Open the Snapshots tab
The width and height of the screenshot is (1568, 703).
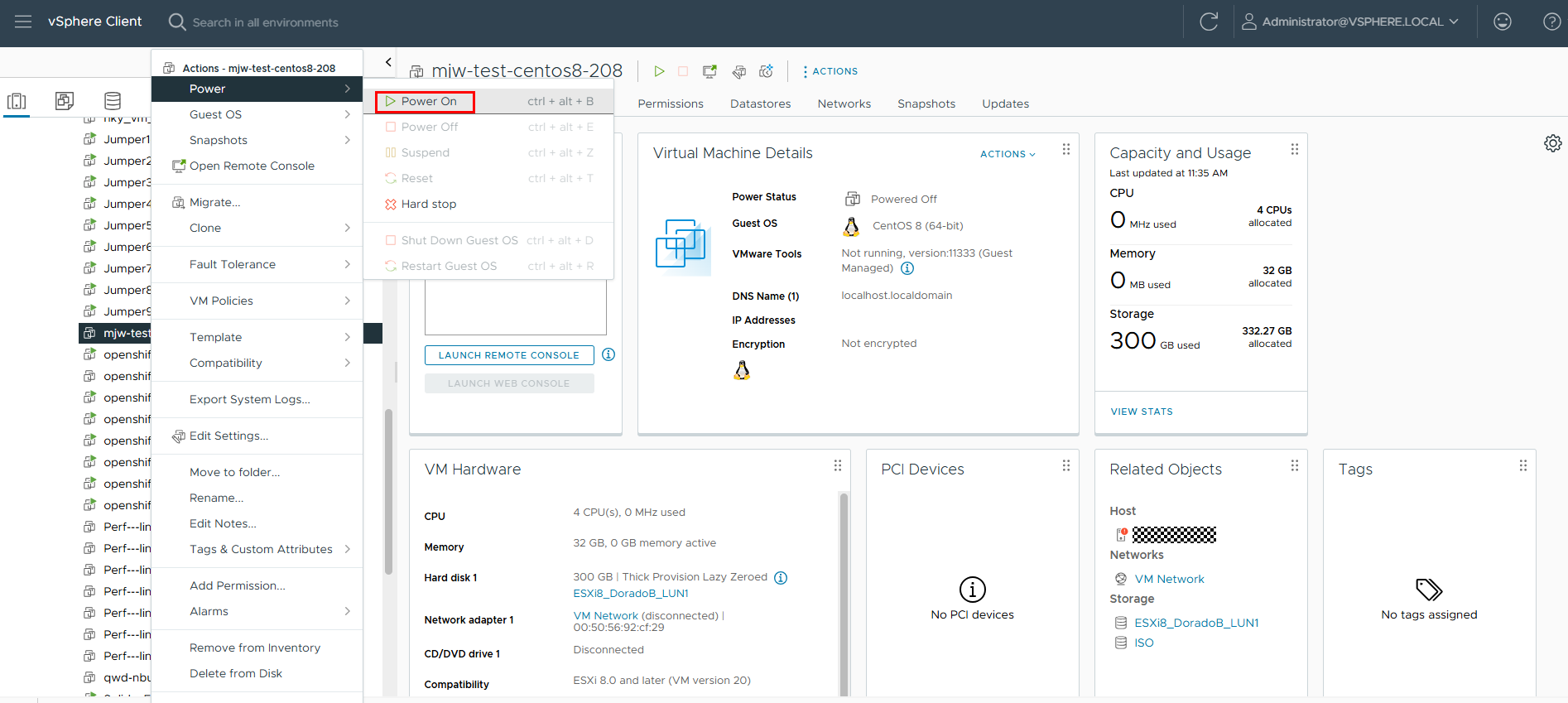[x=926, y=104]
